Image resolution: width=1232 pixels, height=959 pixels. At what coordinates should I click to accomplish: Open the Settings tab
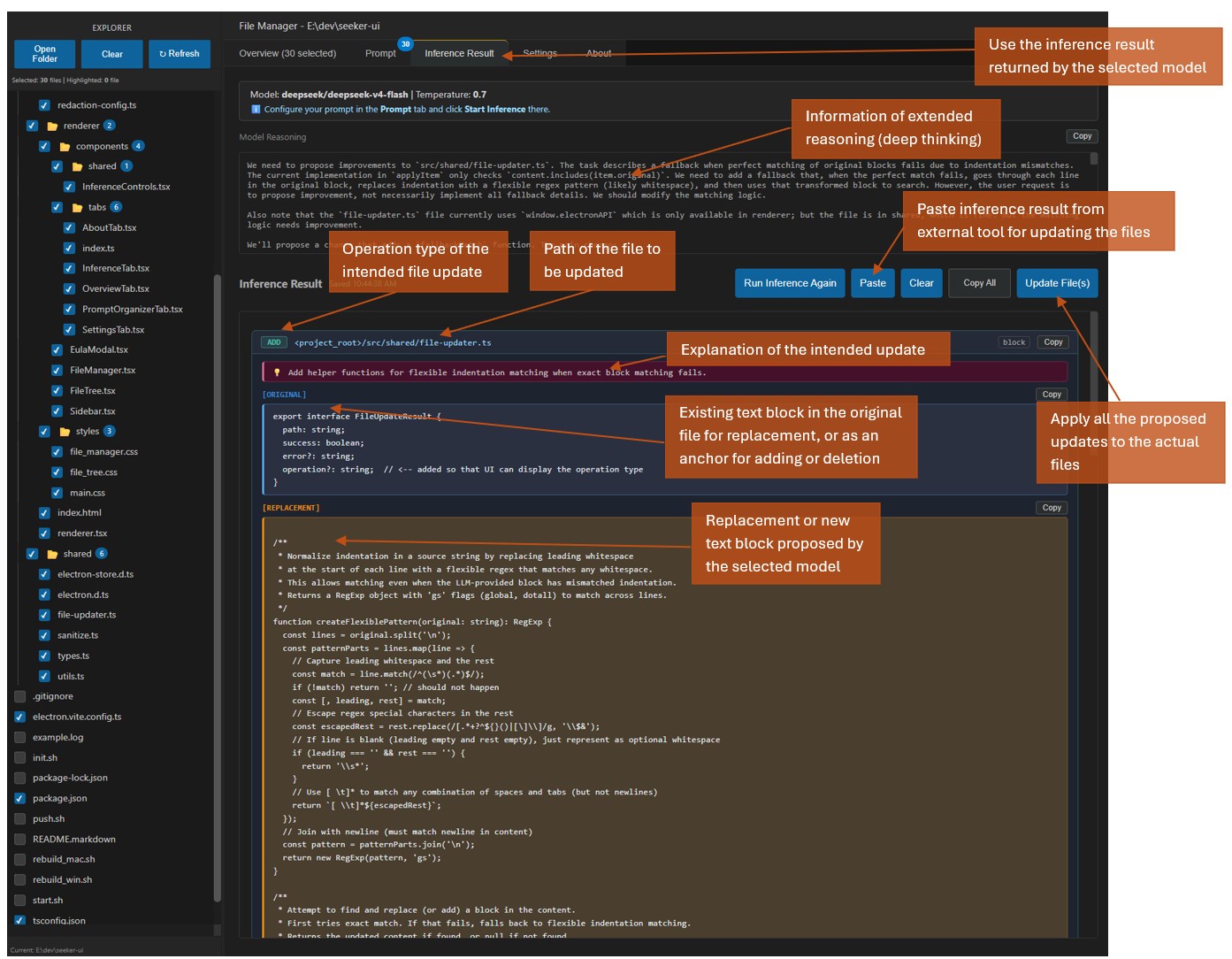coord(539,53)
